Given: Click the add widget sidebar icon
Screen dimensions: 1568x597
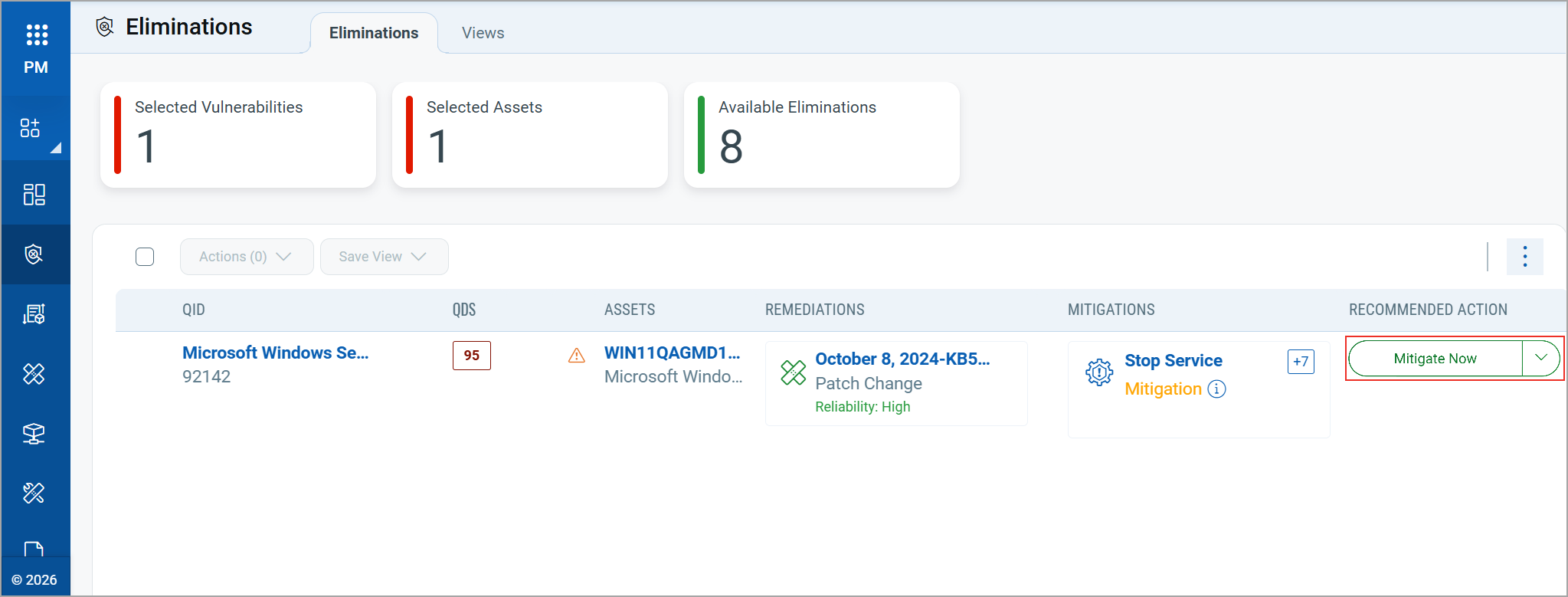Looking at the screenshot, I should (x=31, y=128).
